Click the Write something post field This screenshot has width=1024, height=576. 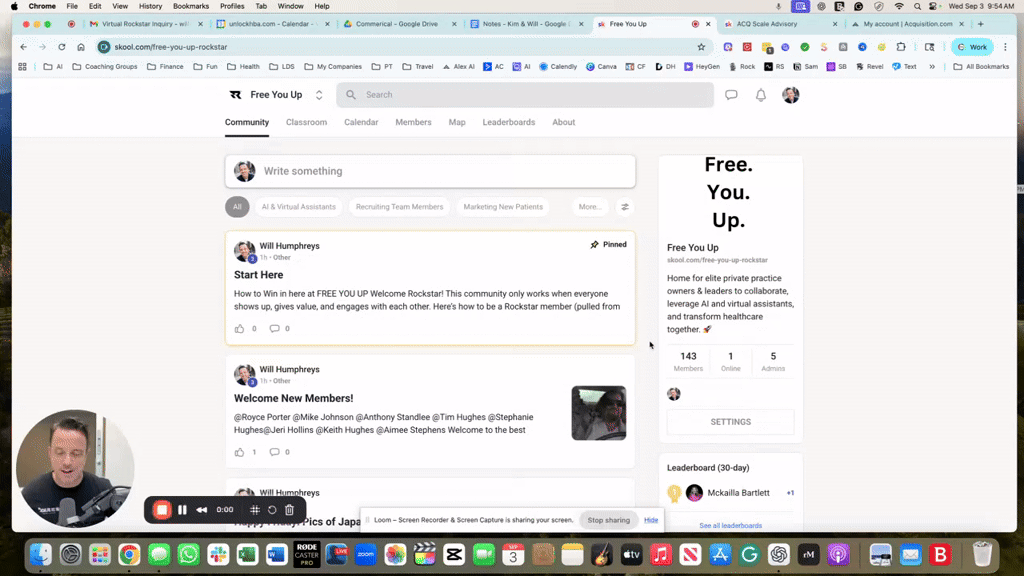point(430,171)
